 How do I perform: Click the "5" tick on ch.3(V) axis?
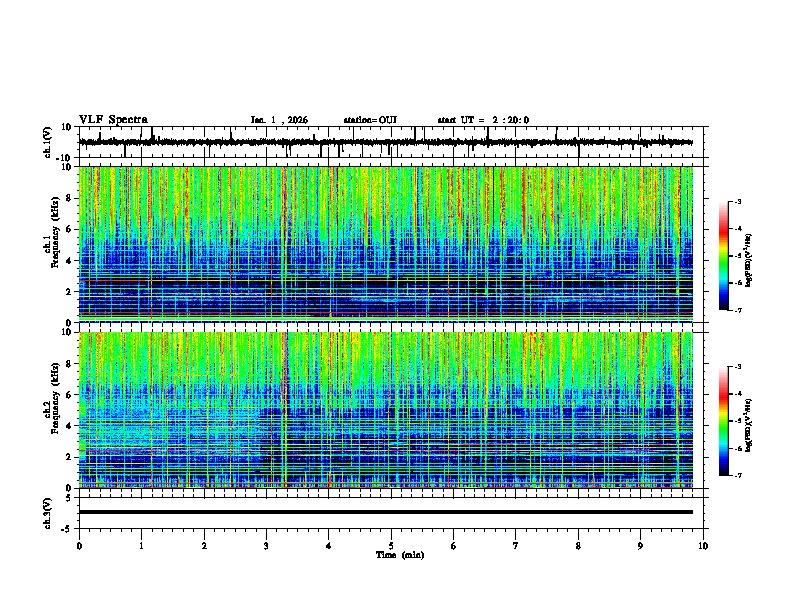click(x=69, y=498)
